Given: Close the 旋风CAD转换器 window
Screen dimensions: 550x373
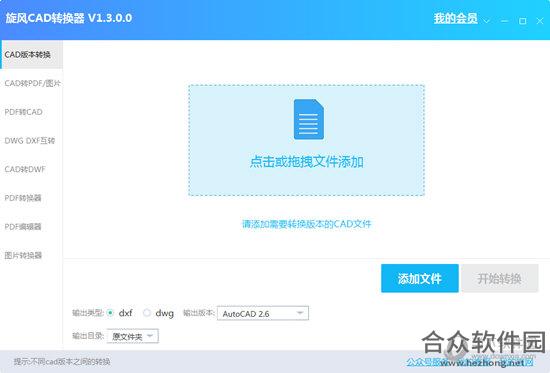Looking at the screenshot, I should click(x=540, y=21).
